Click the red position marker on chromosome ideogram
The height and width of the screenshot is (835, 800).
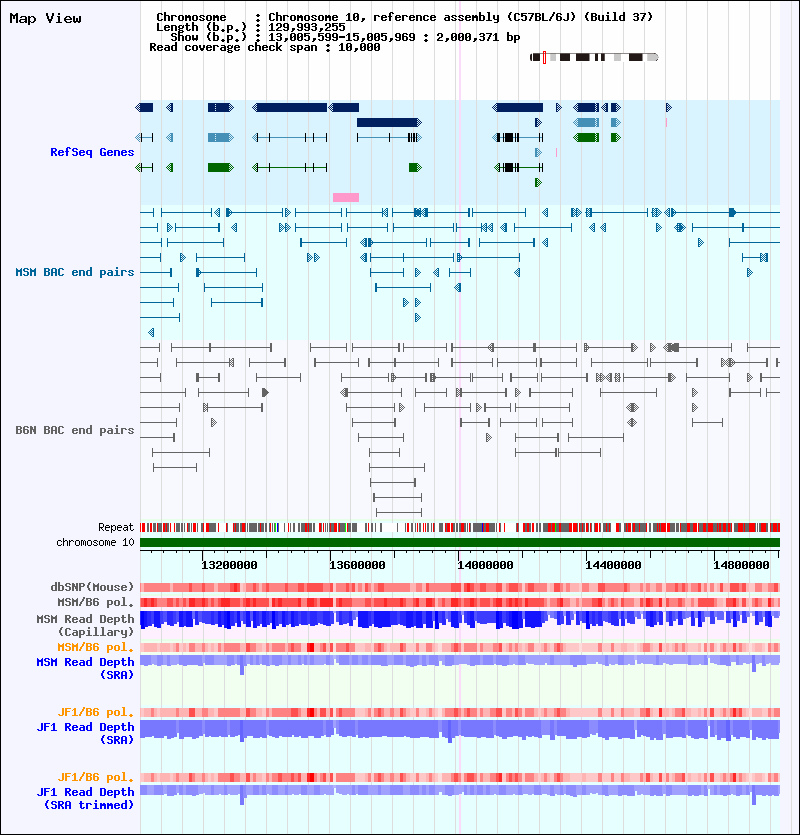tap(544, 58)
